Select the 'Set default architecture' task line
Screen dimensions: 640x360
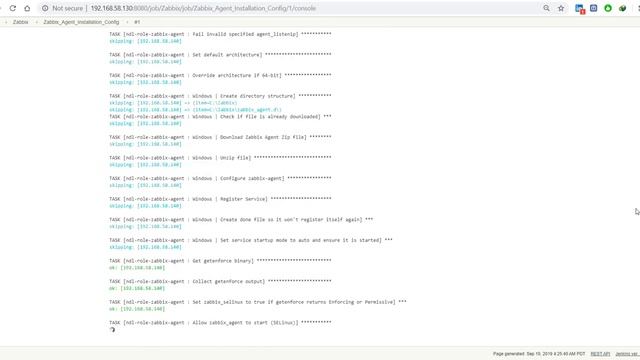[220, 55]
